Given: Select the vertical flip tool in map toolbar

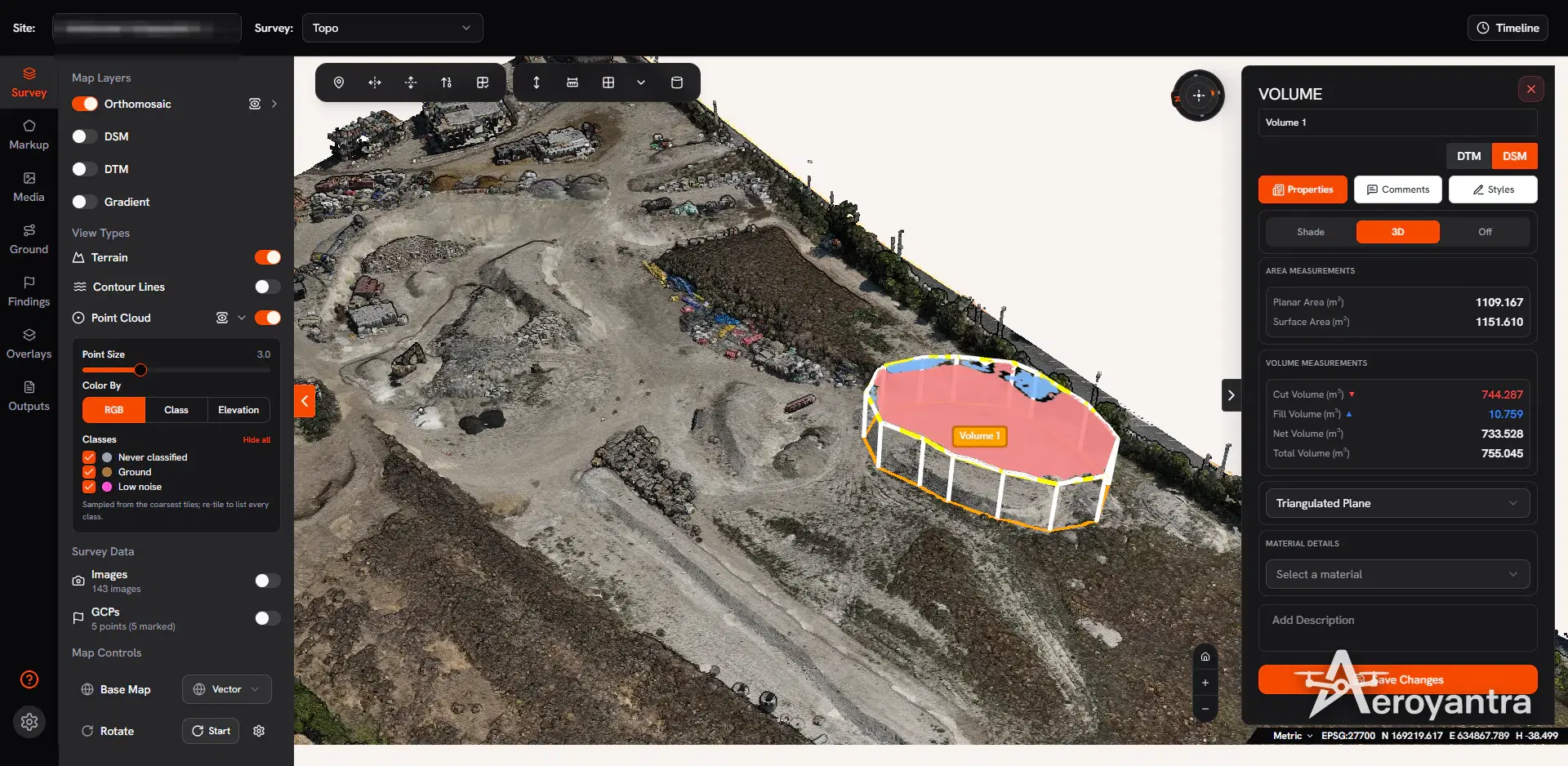Looking at the screenshot, I should pyautogui.click(x=411, y=82).
